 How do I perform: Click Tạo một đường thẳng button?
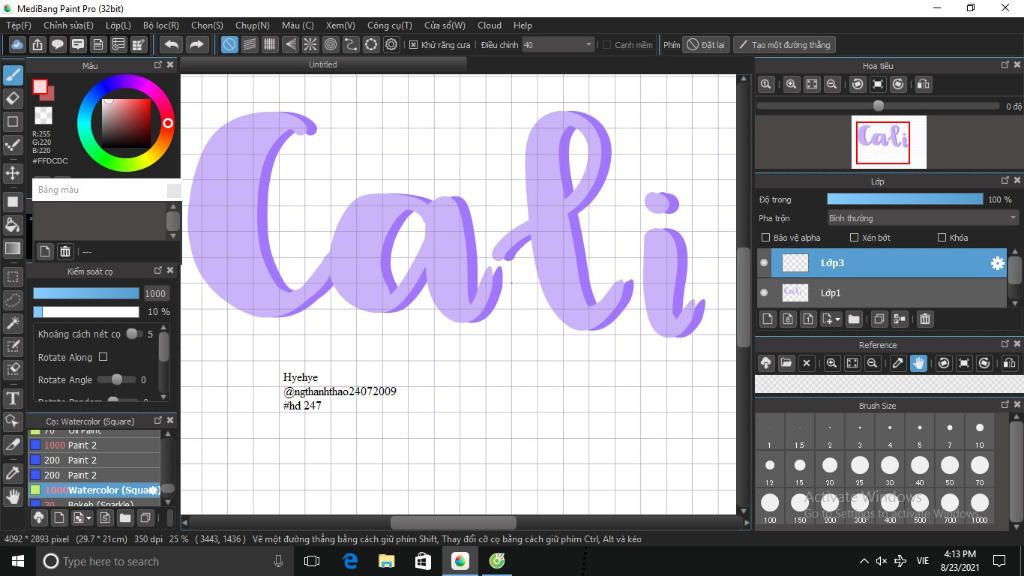tap(784, 45)
